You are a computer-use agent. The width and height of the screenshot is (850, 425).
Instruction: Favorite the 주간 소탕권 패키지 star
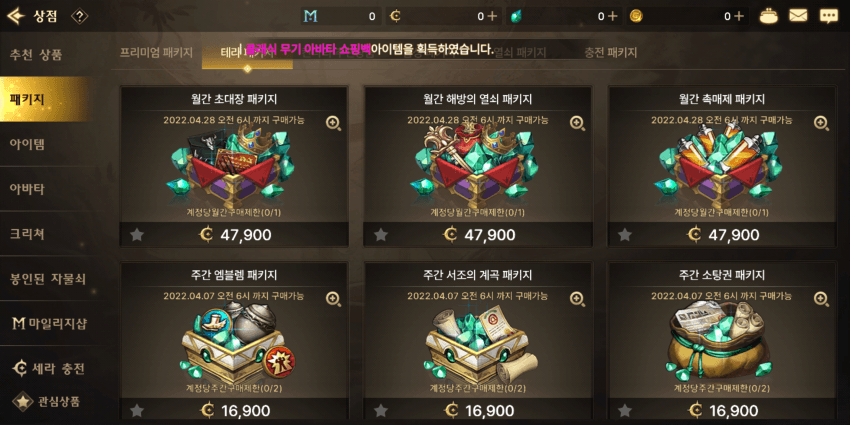(x=625, y=410)
